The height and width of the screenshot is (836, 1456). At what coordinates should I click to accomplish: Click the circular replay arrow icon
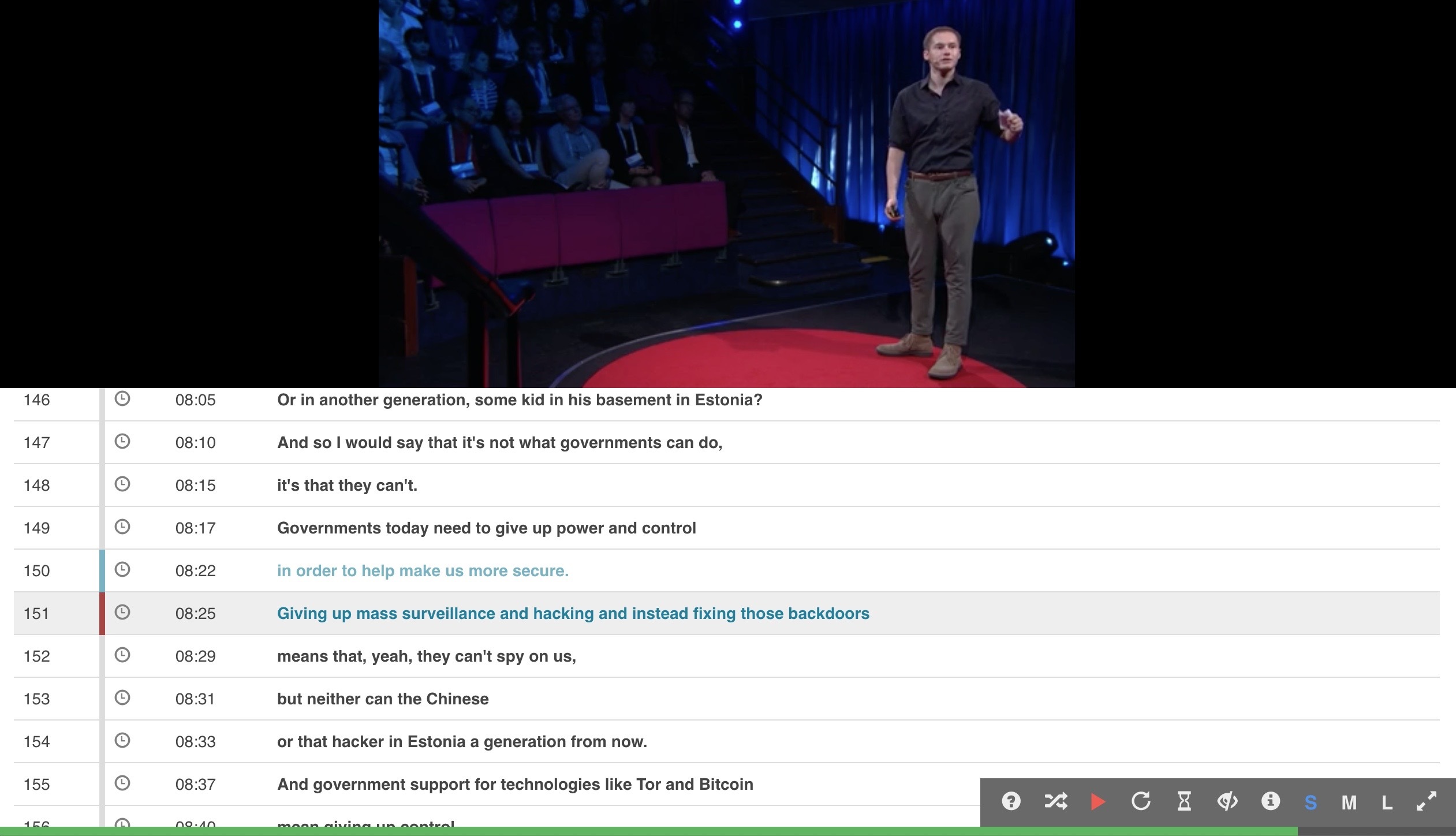click(x=1141, y=801)
